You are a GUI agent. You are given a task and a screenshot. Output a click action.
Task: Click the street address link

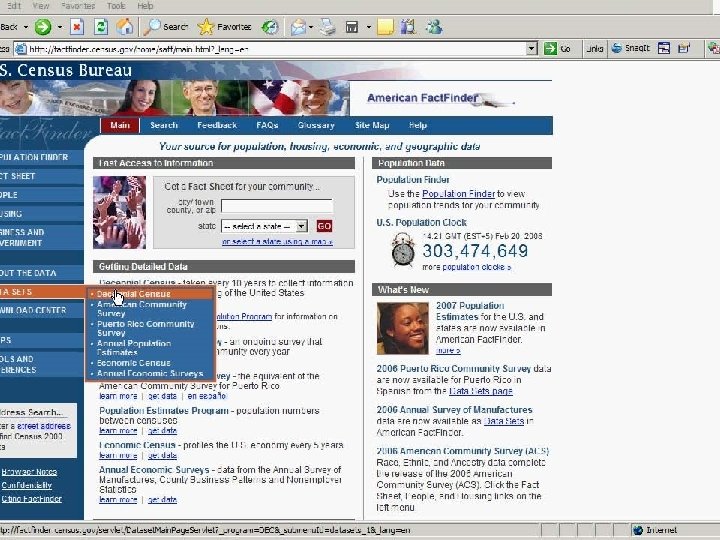click(44, 426)
